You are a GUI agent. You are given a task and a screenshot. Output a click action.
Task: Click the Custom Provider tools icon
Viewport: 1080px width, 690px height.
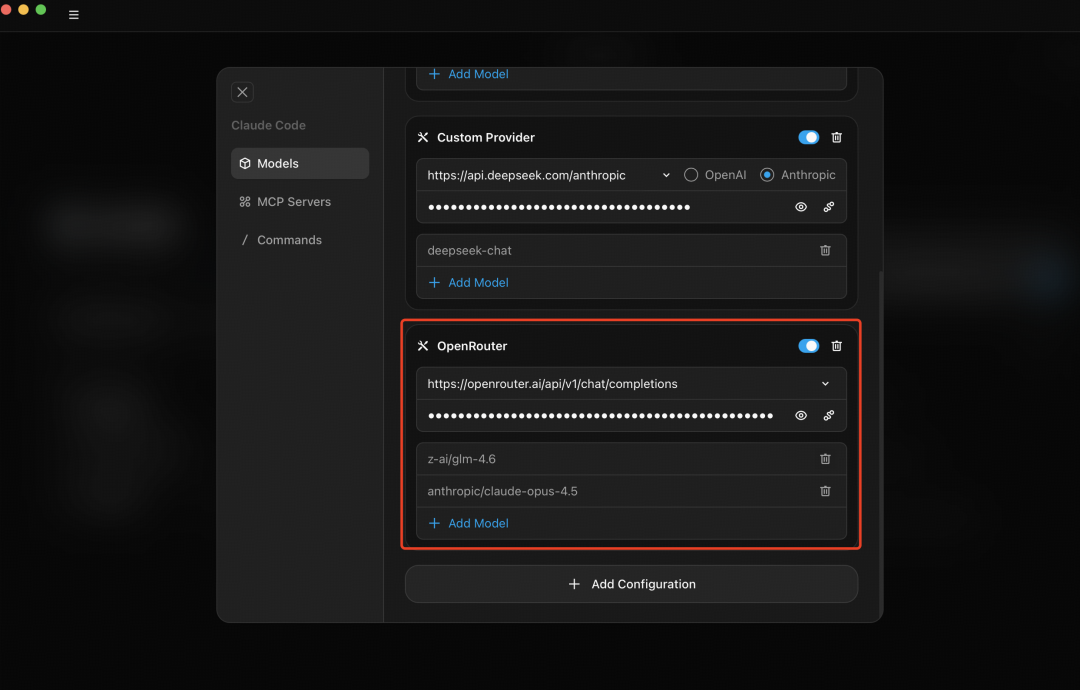[423, 138]
